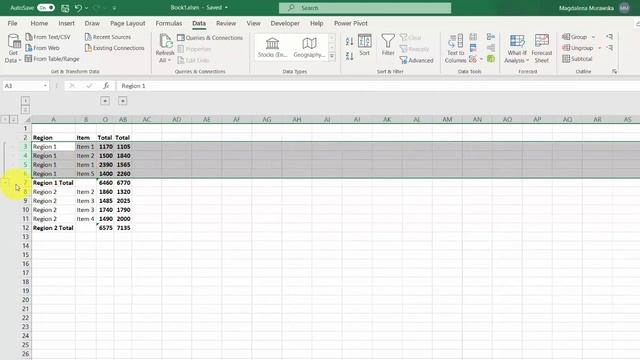
Task: Open the Refresh All dropdown
Action: [165, 60]
